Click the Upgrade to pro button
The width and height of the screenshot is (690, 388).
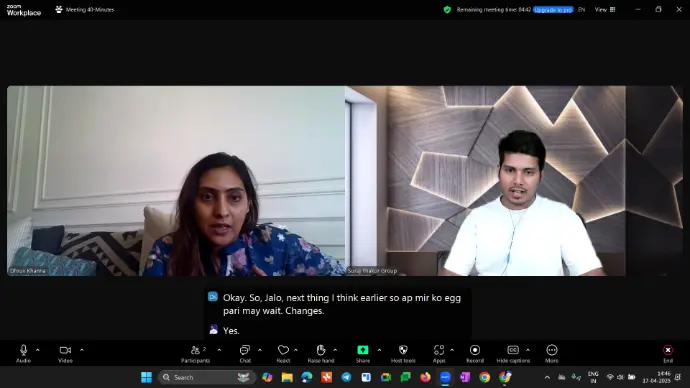pos(553,10)
